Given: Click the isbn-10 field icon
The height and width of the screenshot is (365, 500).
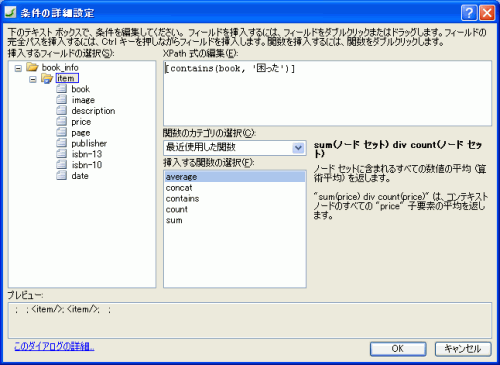Looking at the screenshot, I should click(x=62, y=164).
